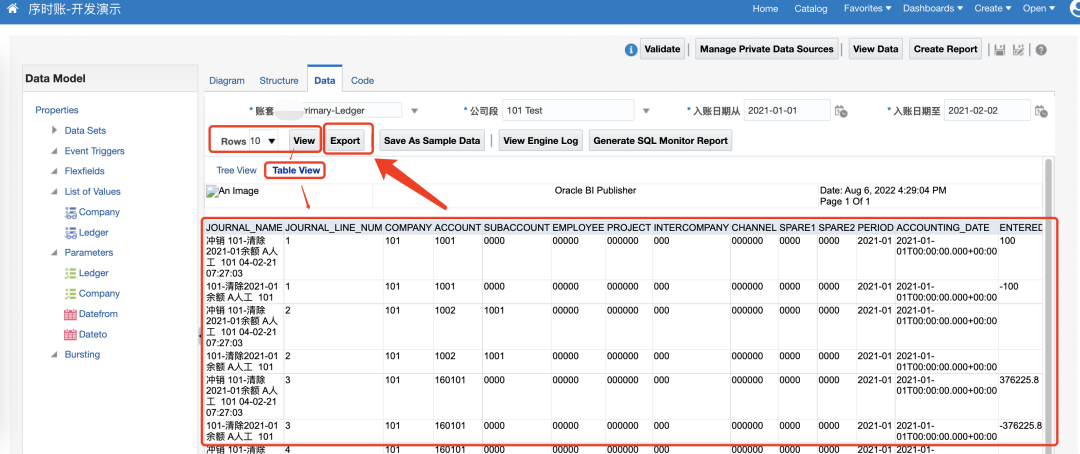Click the Company parameter icon
This screenshot has height=454, width=1080.
point(70,293)
